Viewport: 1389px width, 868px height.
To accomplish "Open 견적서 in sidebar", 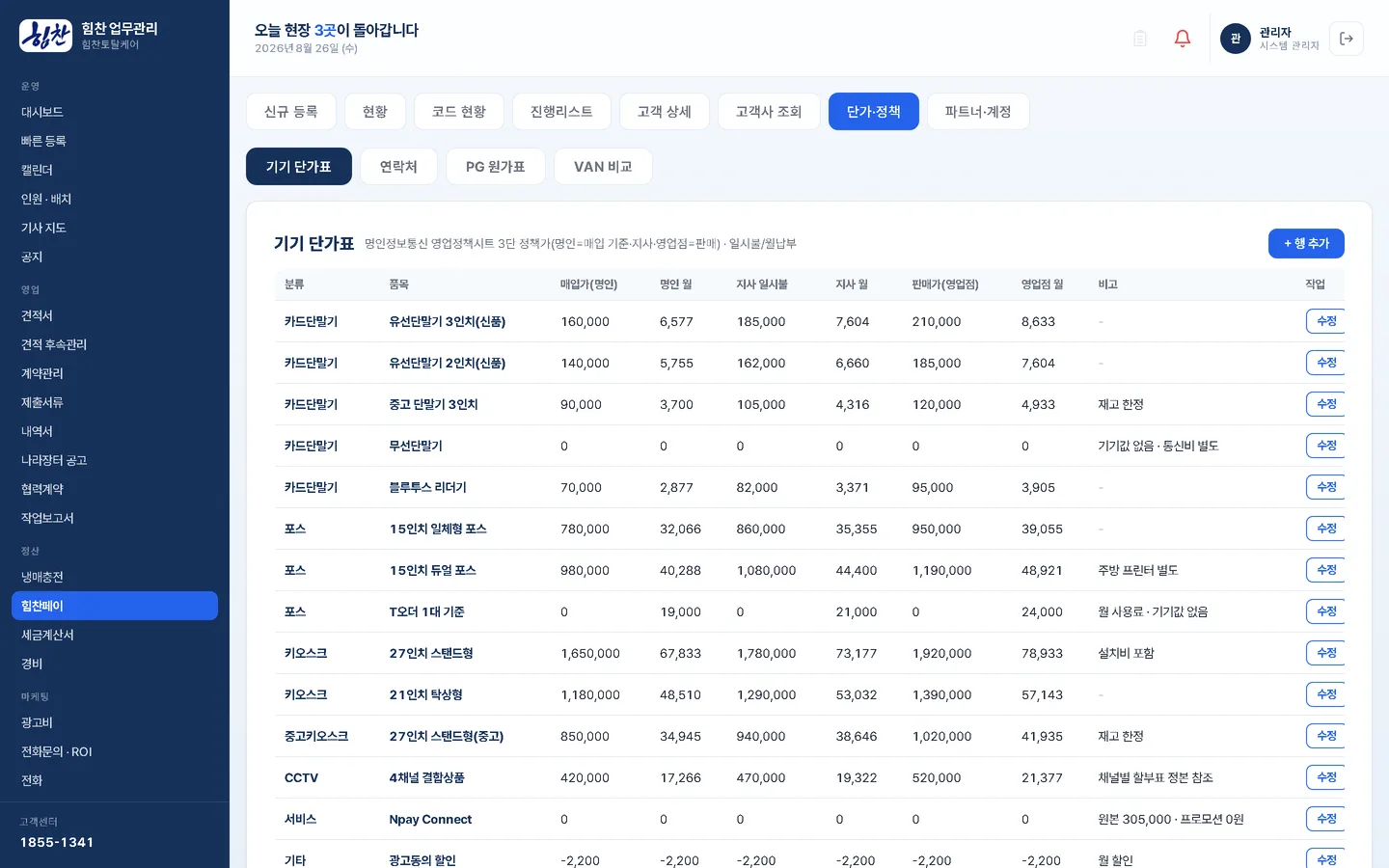I will 115,315.
